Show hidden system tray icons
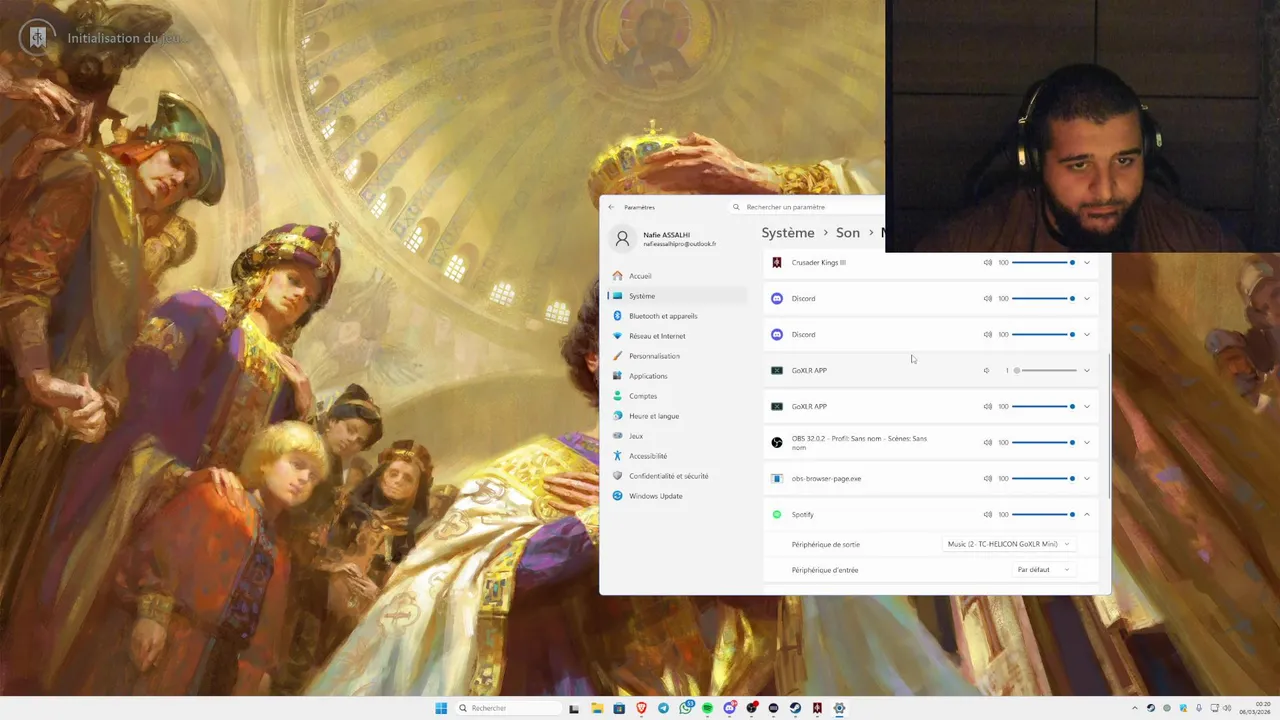1280x720 pixels. 1135,708
